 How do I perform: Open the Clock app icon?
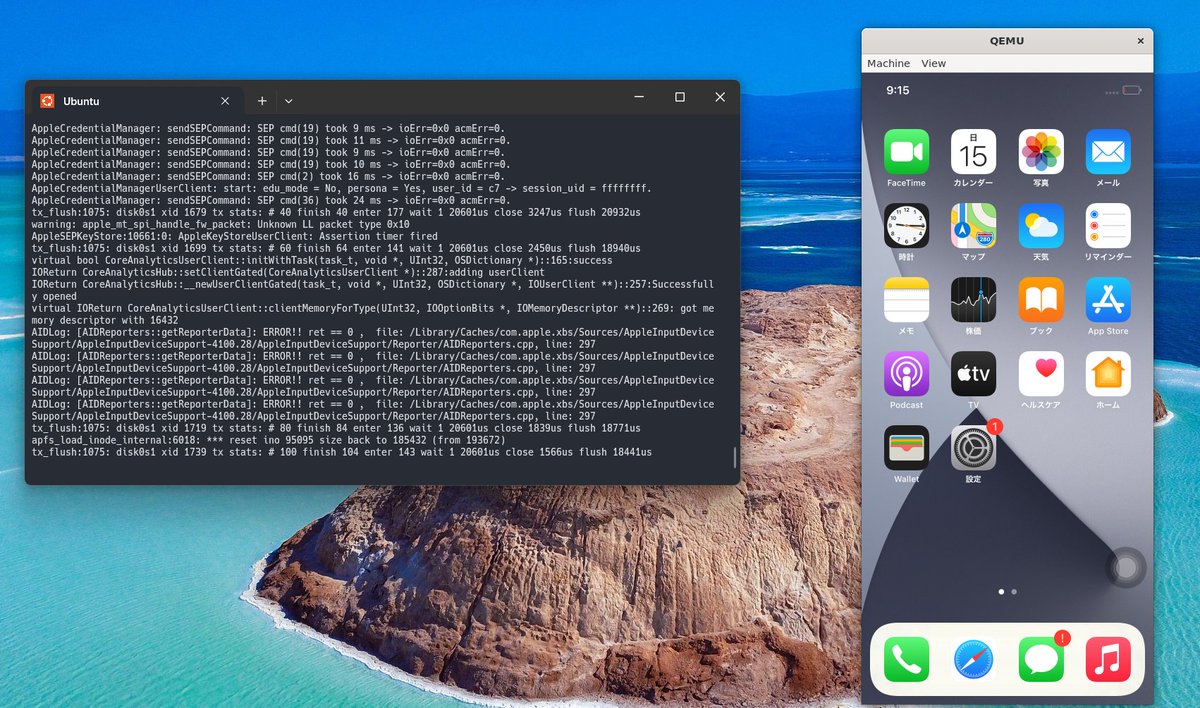click(x=906, y=226)
